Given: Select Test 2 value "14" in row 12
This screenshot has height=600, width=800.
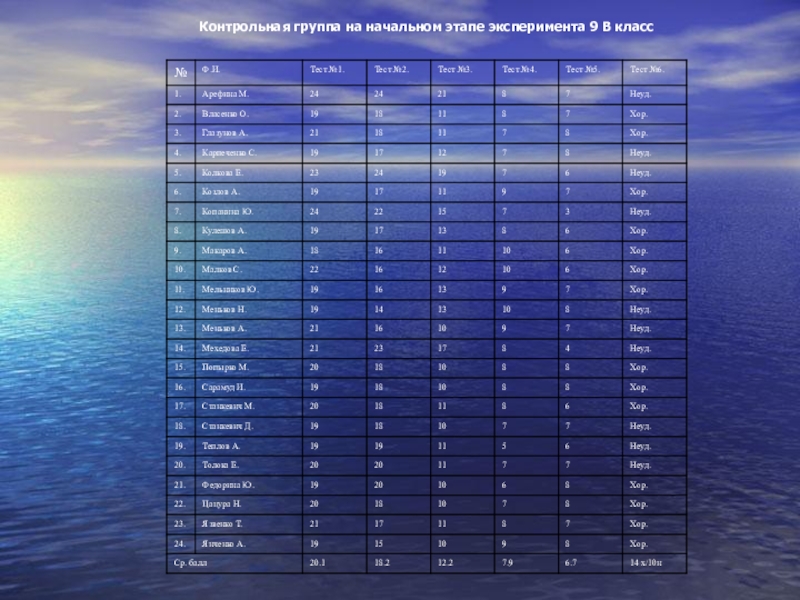Looking at the screenshot, I should coord(378,309).
